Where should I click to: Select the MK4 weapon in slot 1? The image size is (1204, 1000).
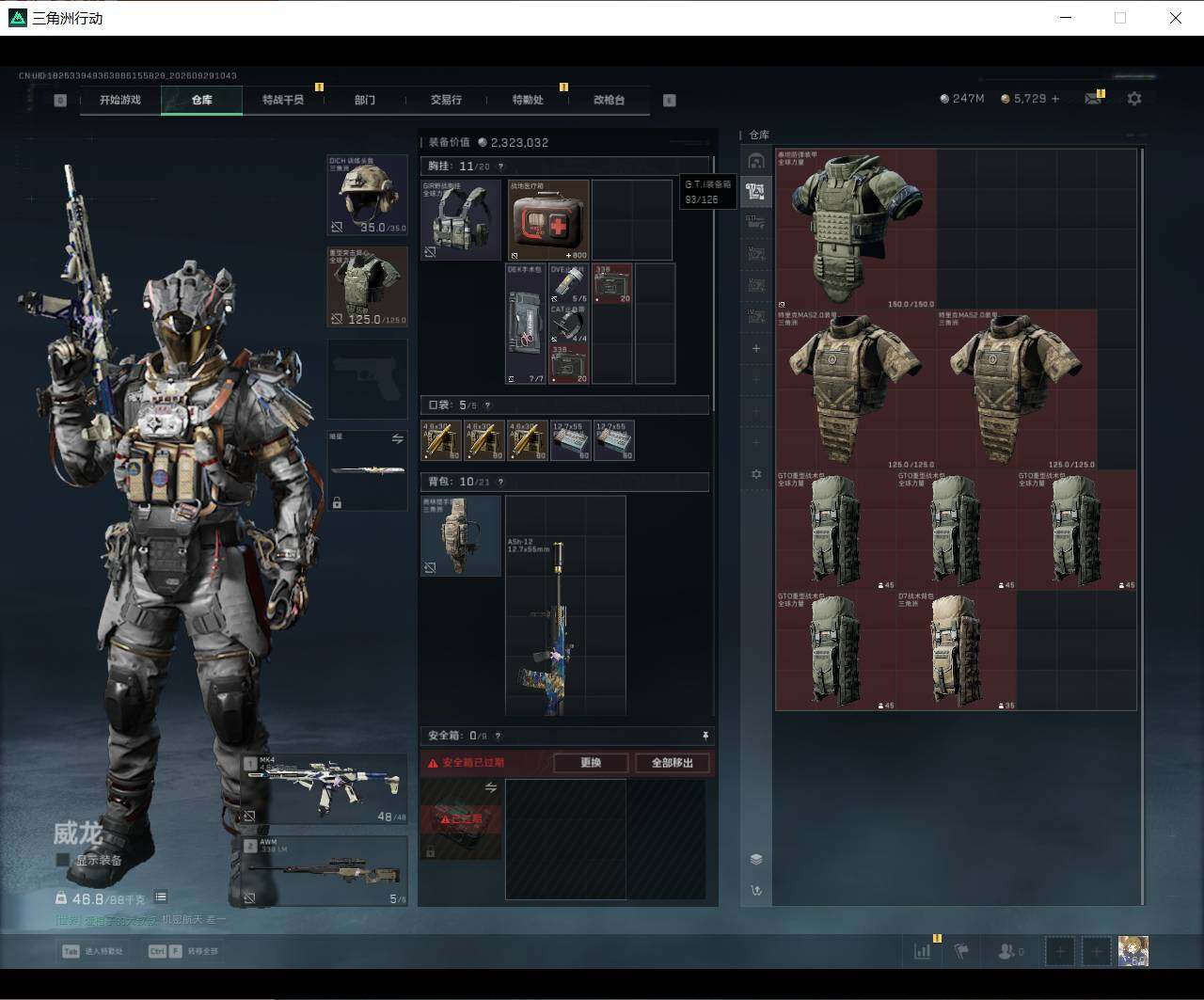(325, 788)
